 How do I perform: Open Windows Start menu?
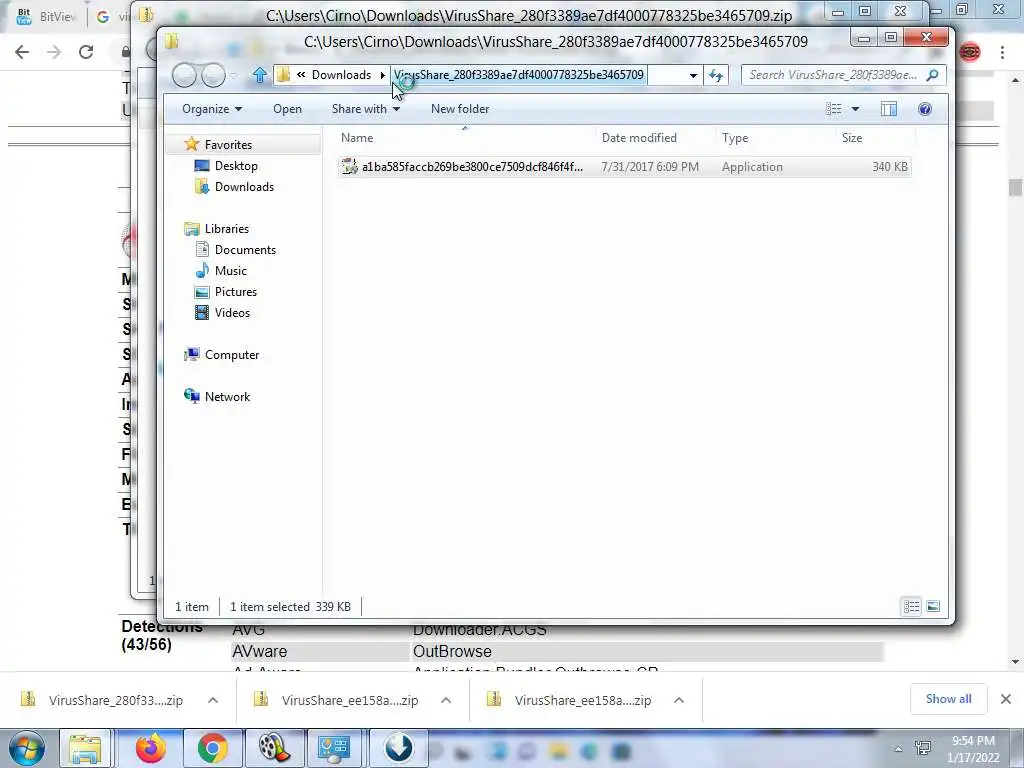click(26, 748)
